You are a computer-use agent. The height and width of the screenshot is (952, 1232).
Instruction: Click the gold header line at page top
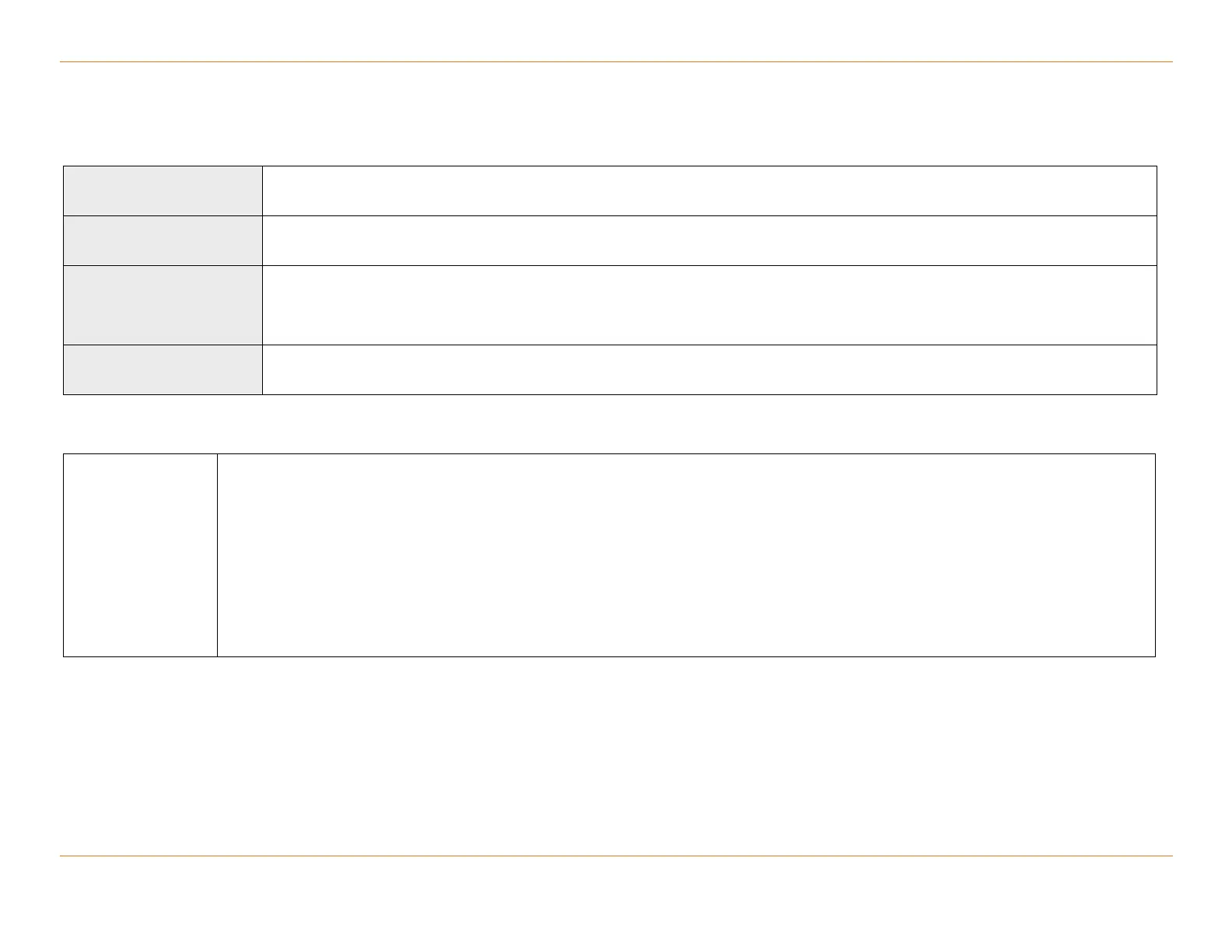coord(616,61)
